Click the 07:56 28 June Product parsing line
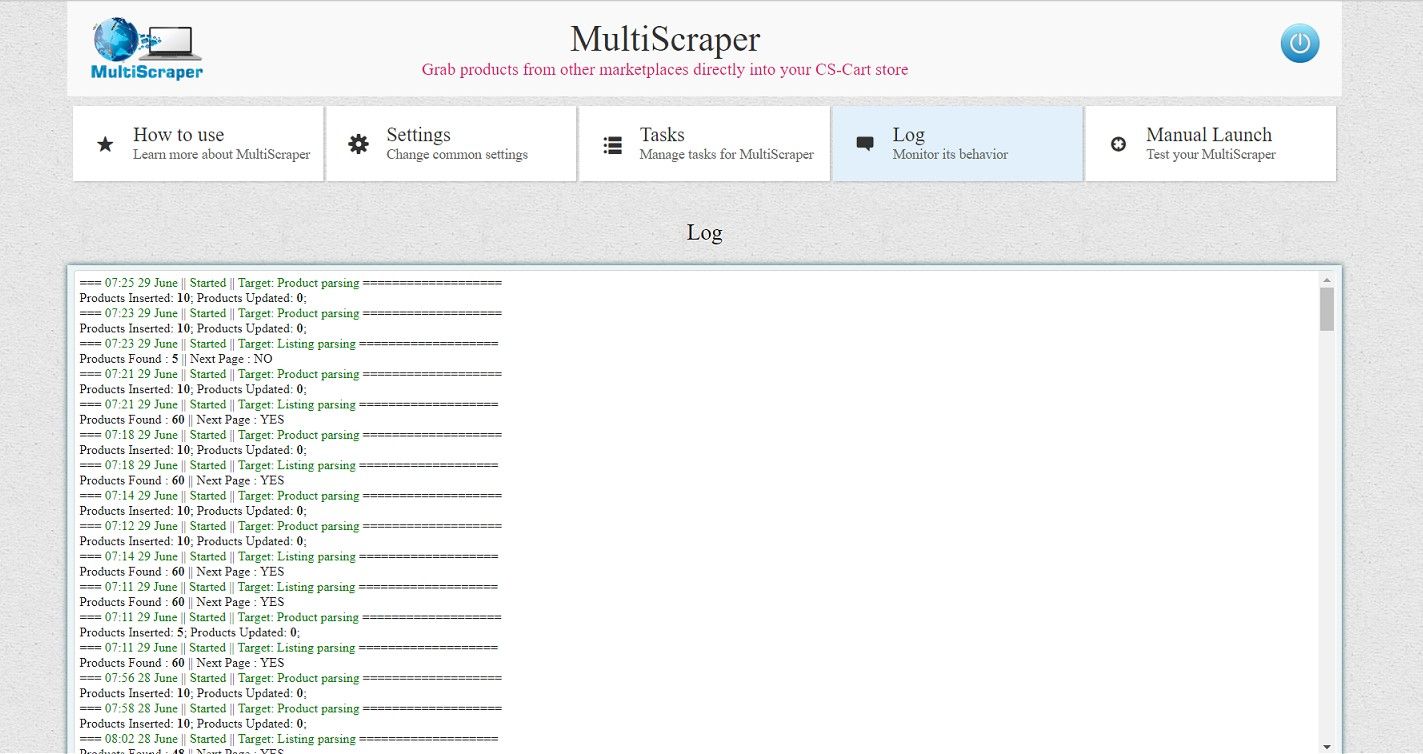Screen dimensions: 1423x754 291,678
